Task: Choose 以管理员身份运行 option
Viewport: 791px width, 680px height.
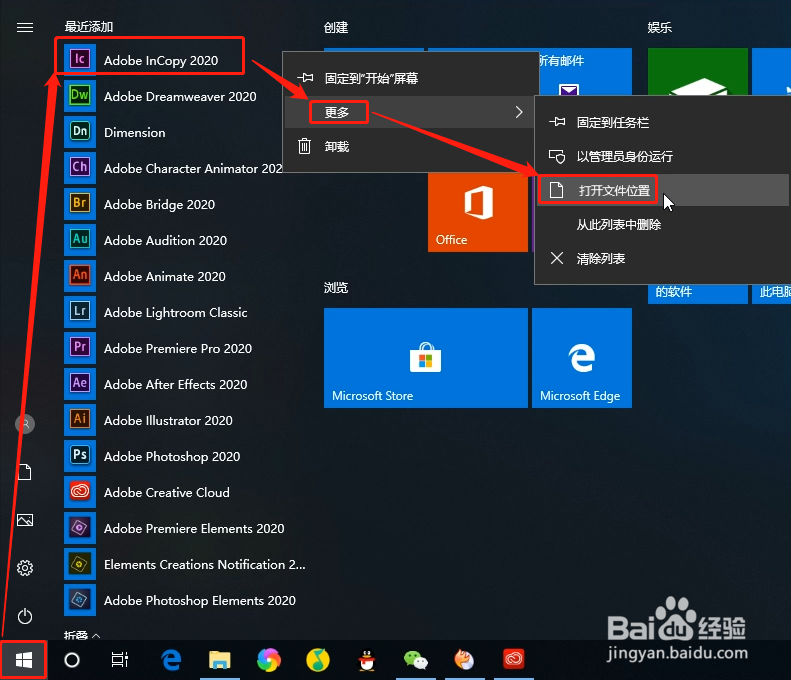Action: coord(662,156)
